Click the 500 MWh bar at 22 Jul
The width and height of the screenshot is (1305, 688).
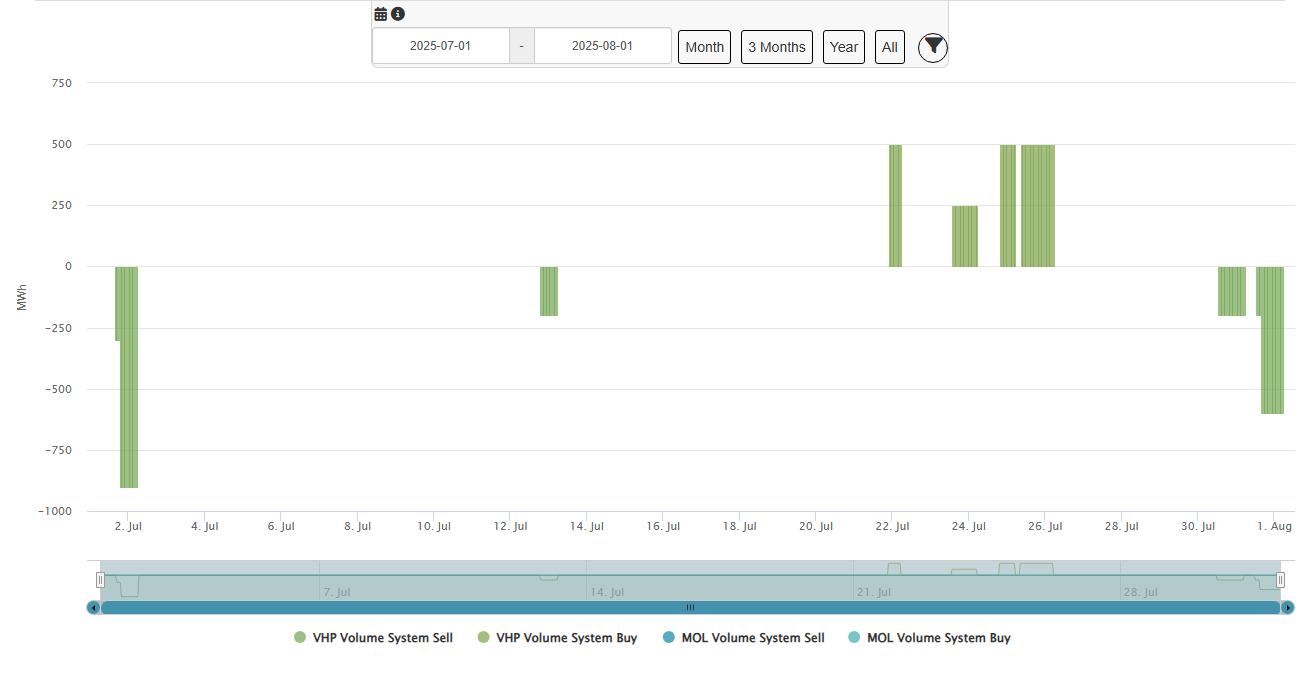(895, 205)
